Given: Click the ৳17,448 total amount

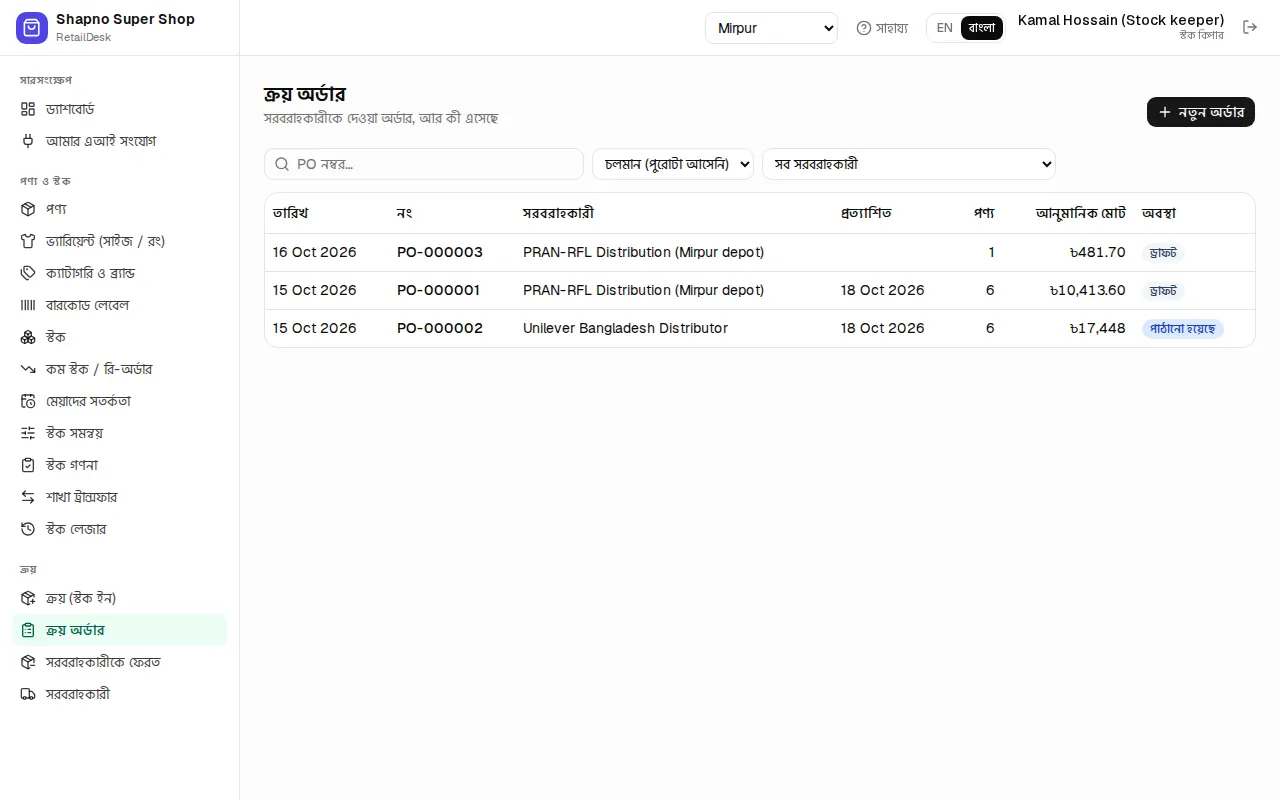Looking at the screenshot, I should (x=1097, y=328).
